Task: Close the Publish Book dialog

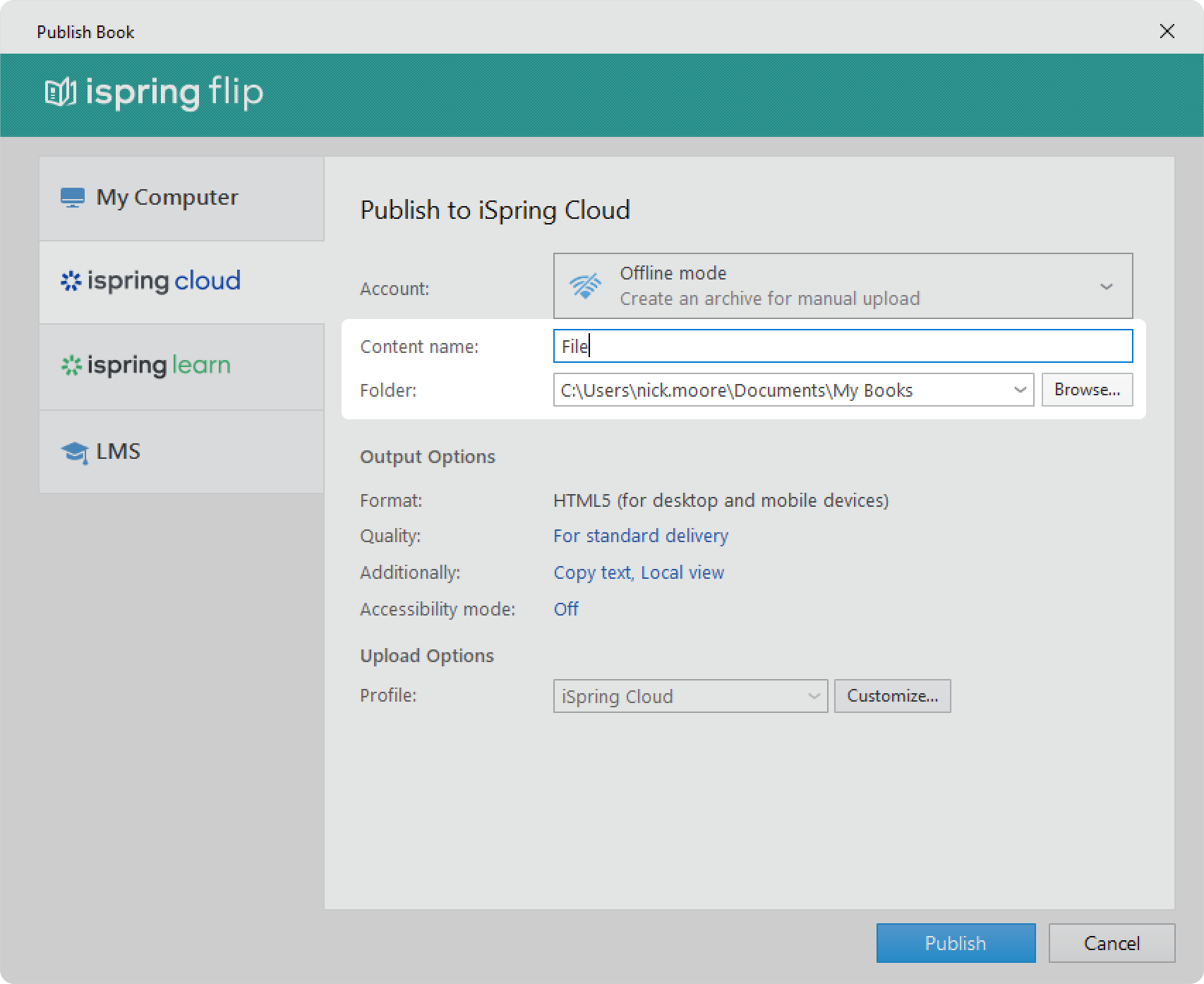Action: tap(1167, 31)
